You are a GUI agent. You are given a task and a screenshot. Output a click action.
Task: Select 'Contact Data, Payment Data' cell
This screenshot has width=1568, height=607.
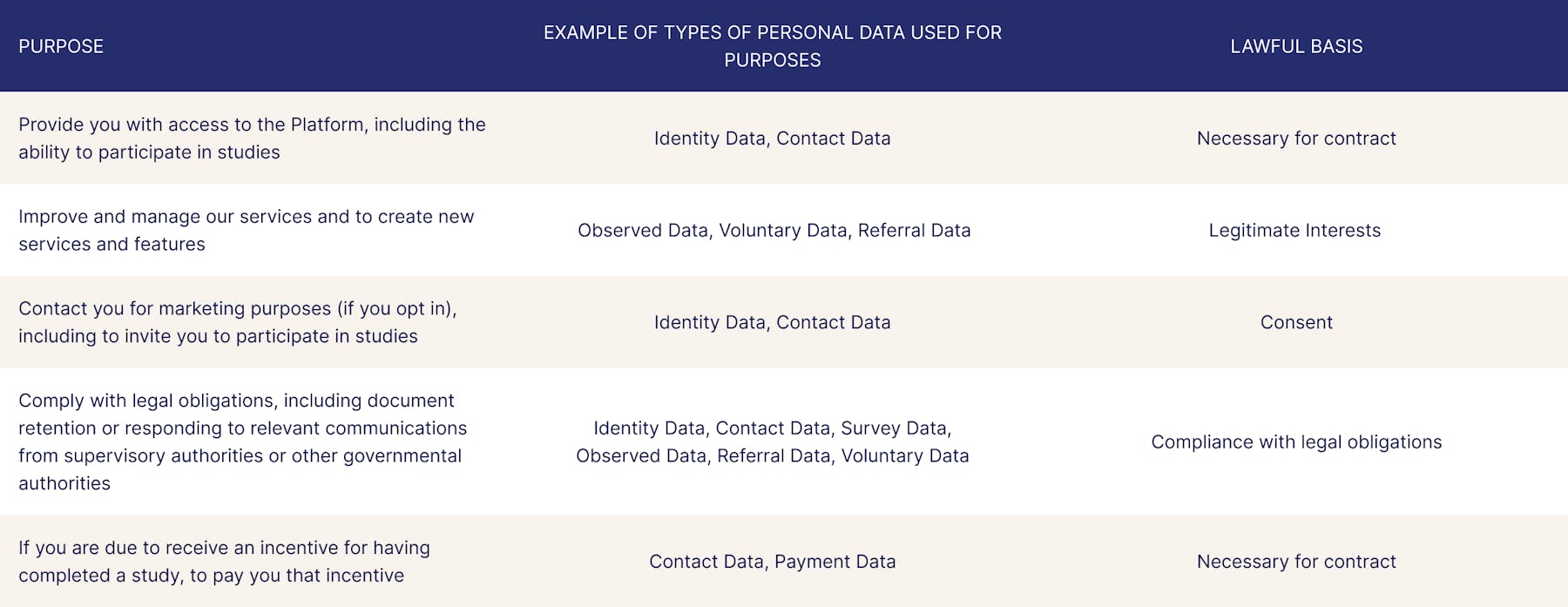click(773, 562)
